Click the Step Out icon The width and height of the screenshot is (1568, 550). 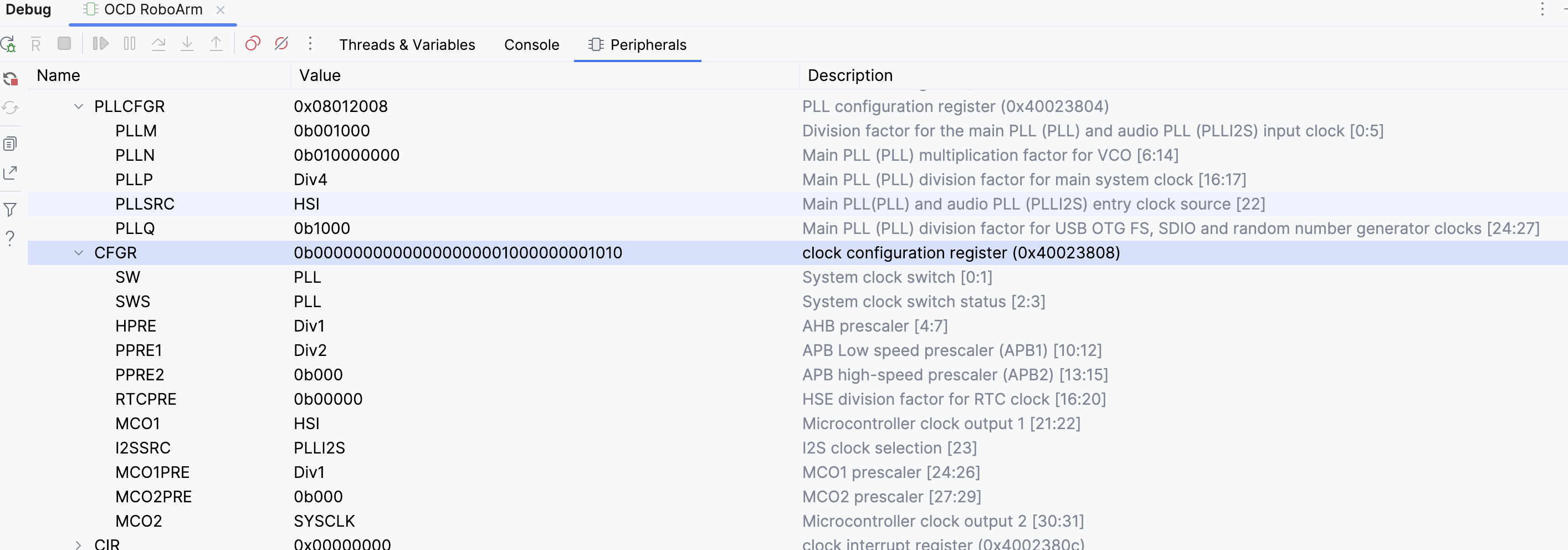point(216,44)
